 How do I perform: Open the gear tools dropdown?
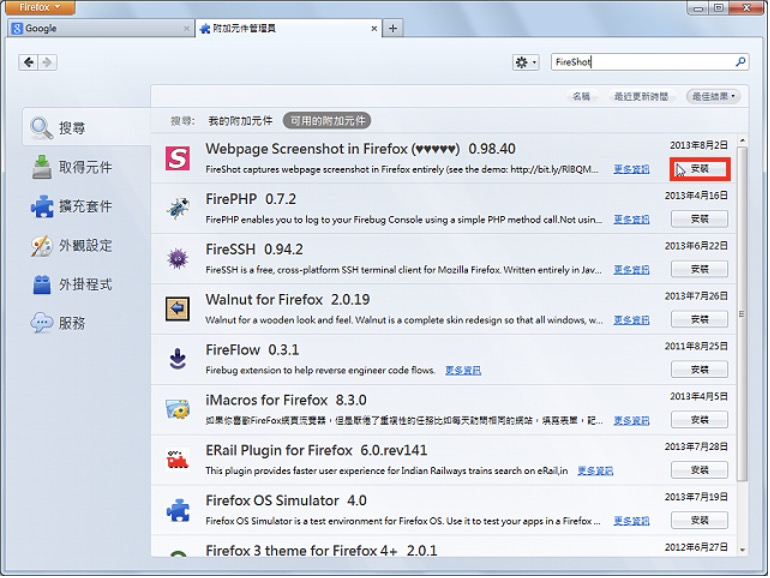click(525, 62)
